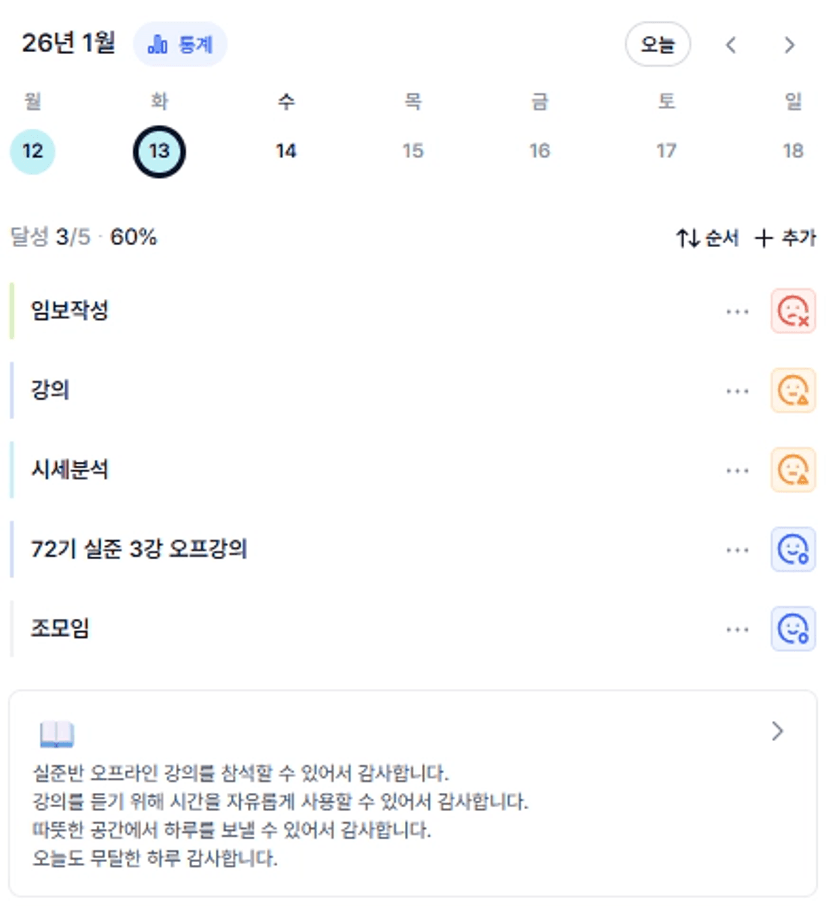
Task: Toggle the blue completion face for 조모임
Action: point(793,629)
